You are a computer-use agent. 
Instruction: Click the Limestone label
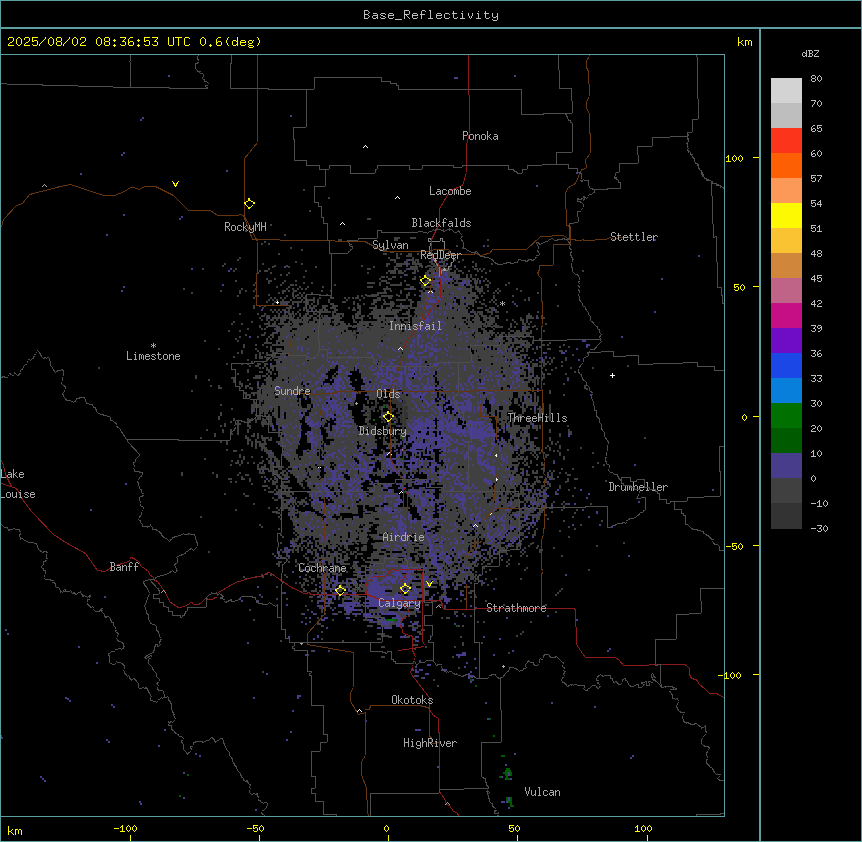pyautogui.click(x=153, y=356)
